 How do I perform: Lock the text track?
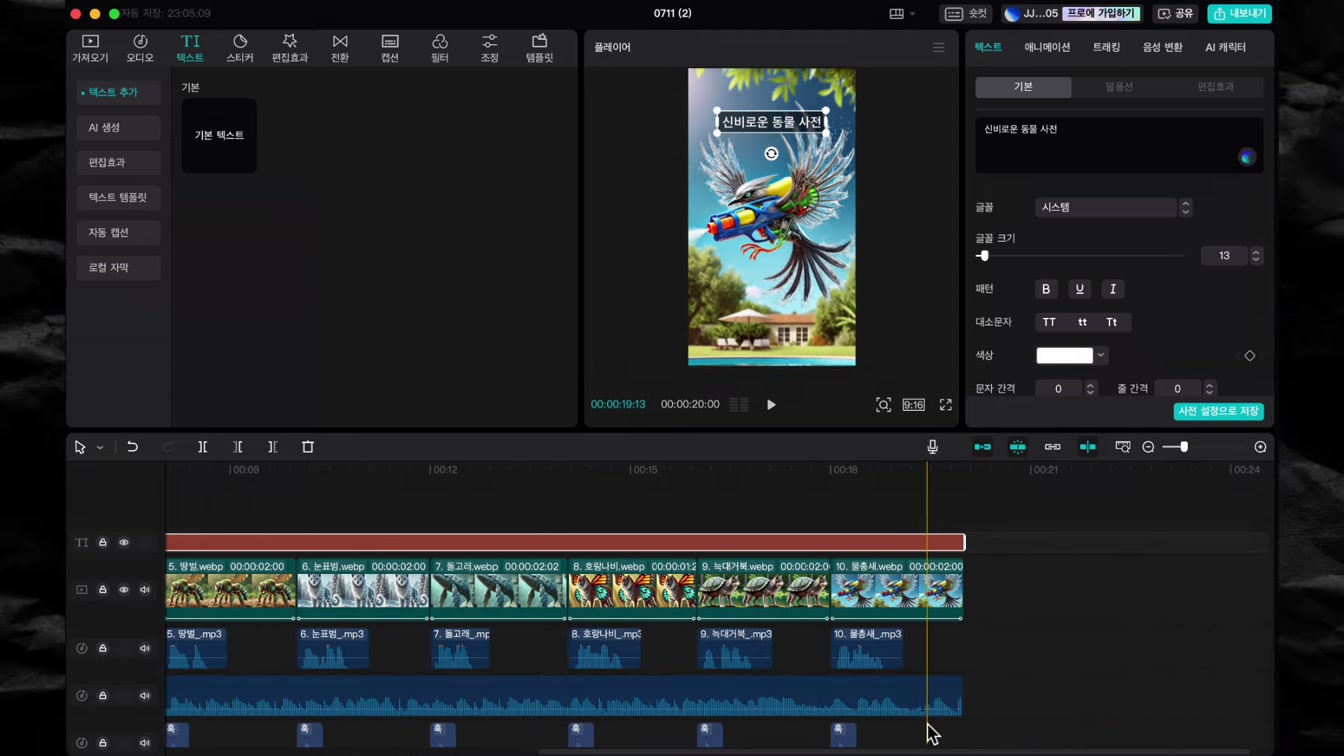click(102, 543)
